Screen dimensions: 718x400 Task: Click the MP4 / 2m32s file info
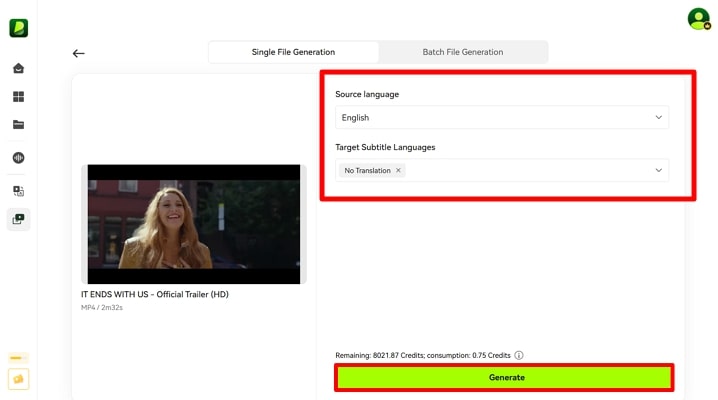(102, 308)
